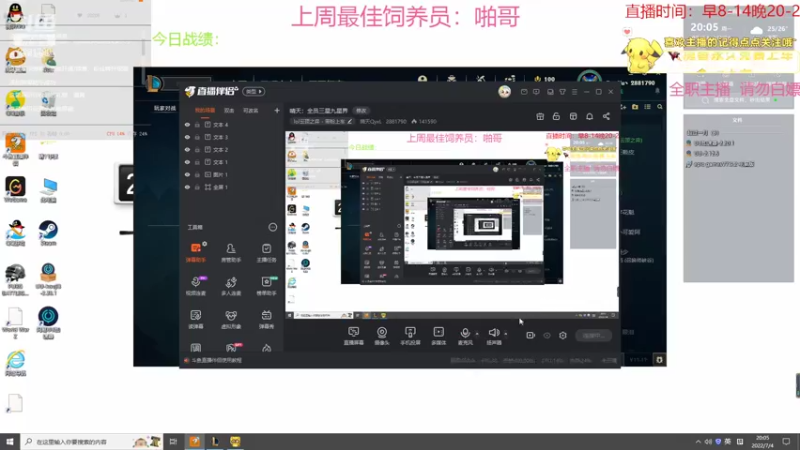800x450 pixels.
Task: Open the gift box icon above the preview
Action: pos(540,116)
